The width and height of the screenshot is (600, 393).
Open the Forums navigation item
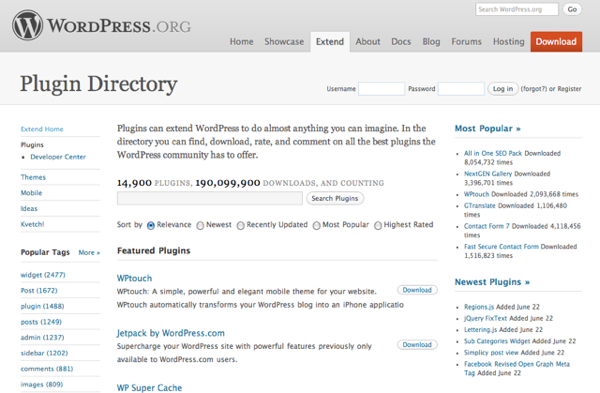[x=466, y=42]
